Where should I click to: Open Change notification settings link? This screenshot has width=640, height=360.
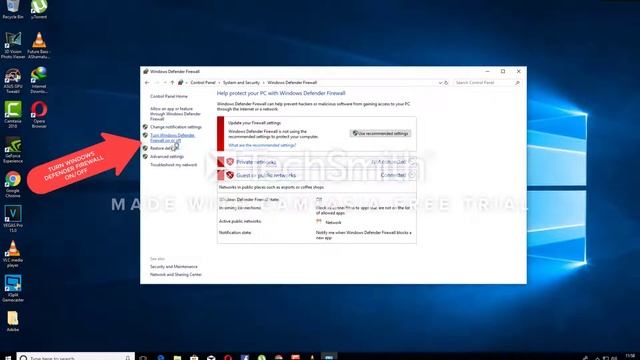tap(176, 127)
